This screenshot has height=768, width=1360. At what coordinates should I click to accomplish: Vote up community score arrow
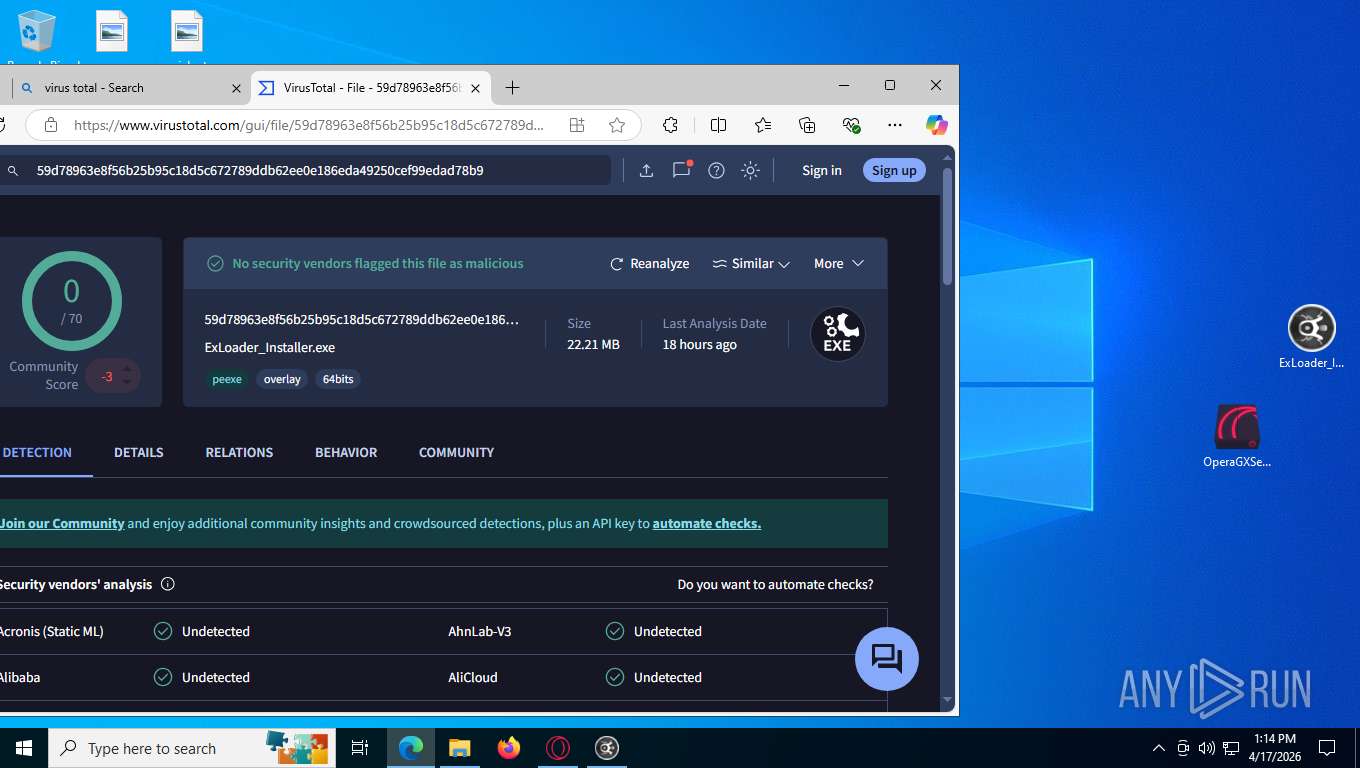pos(126,370)
